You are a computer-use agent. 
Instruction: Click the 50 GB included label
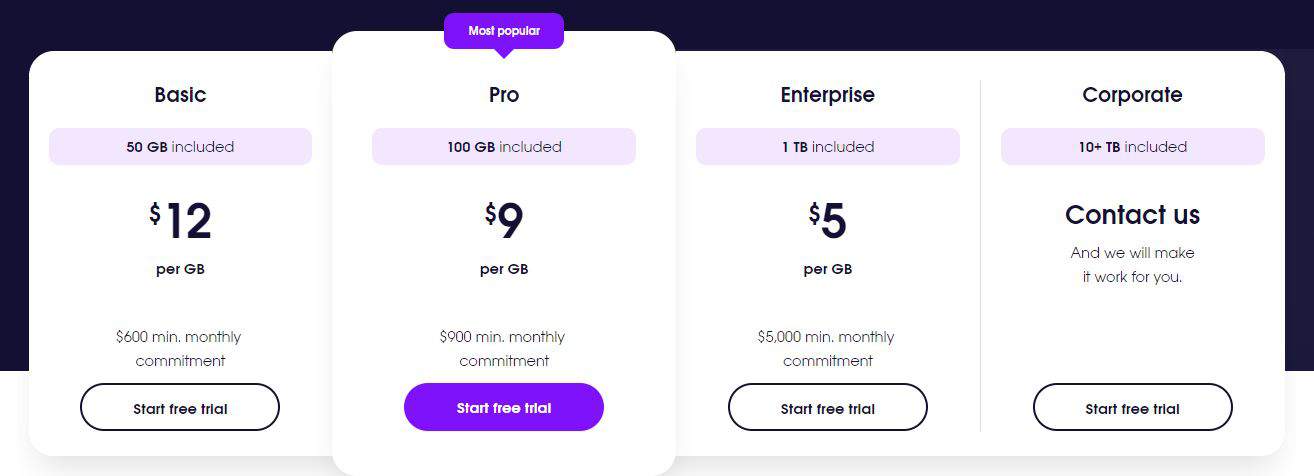[x=180, y=146]
